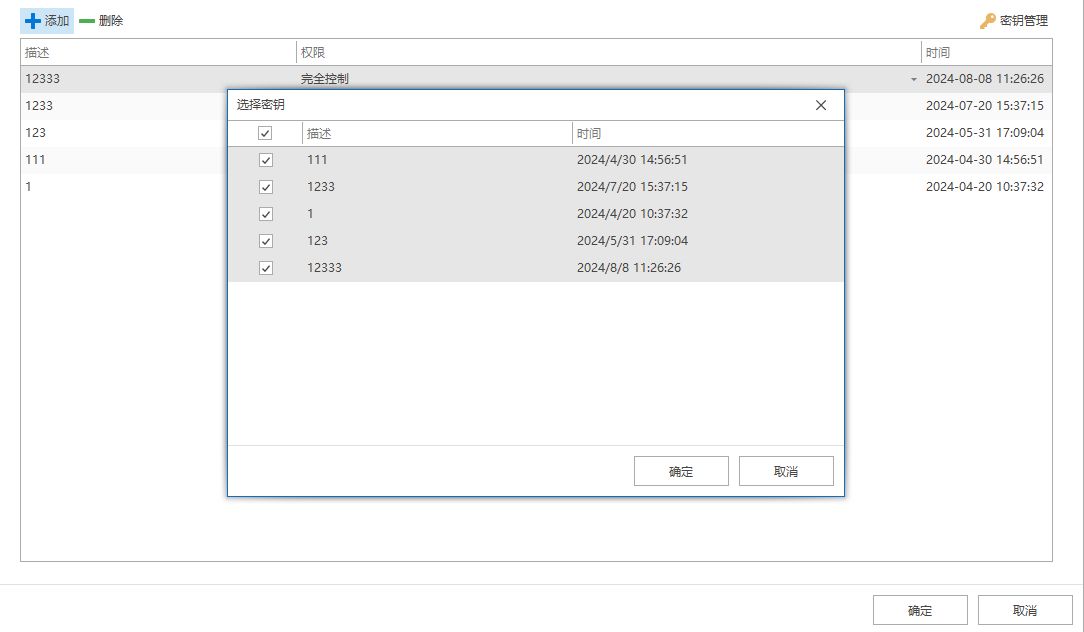The height and width of the screenshot is (632, 1084).
Task: Click 确定 in the key selection dialog
Action: [681, 471]
